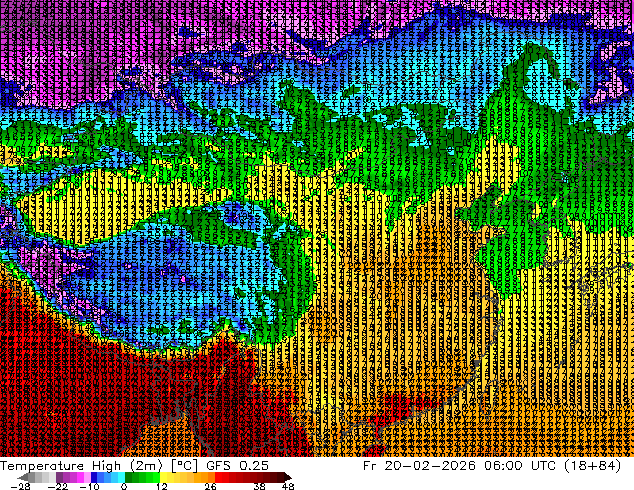Click the 'Fr 20-02-2026 06:00 UTC' timestamp
This screenshot has height=490, width=634.
click(461, 466)
